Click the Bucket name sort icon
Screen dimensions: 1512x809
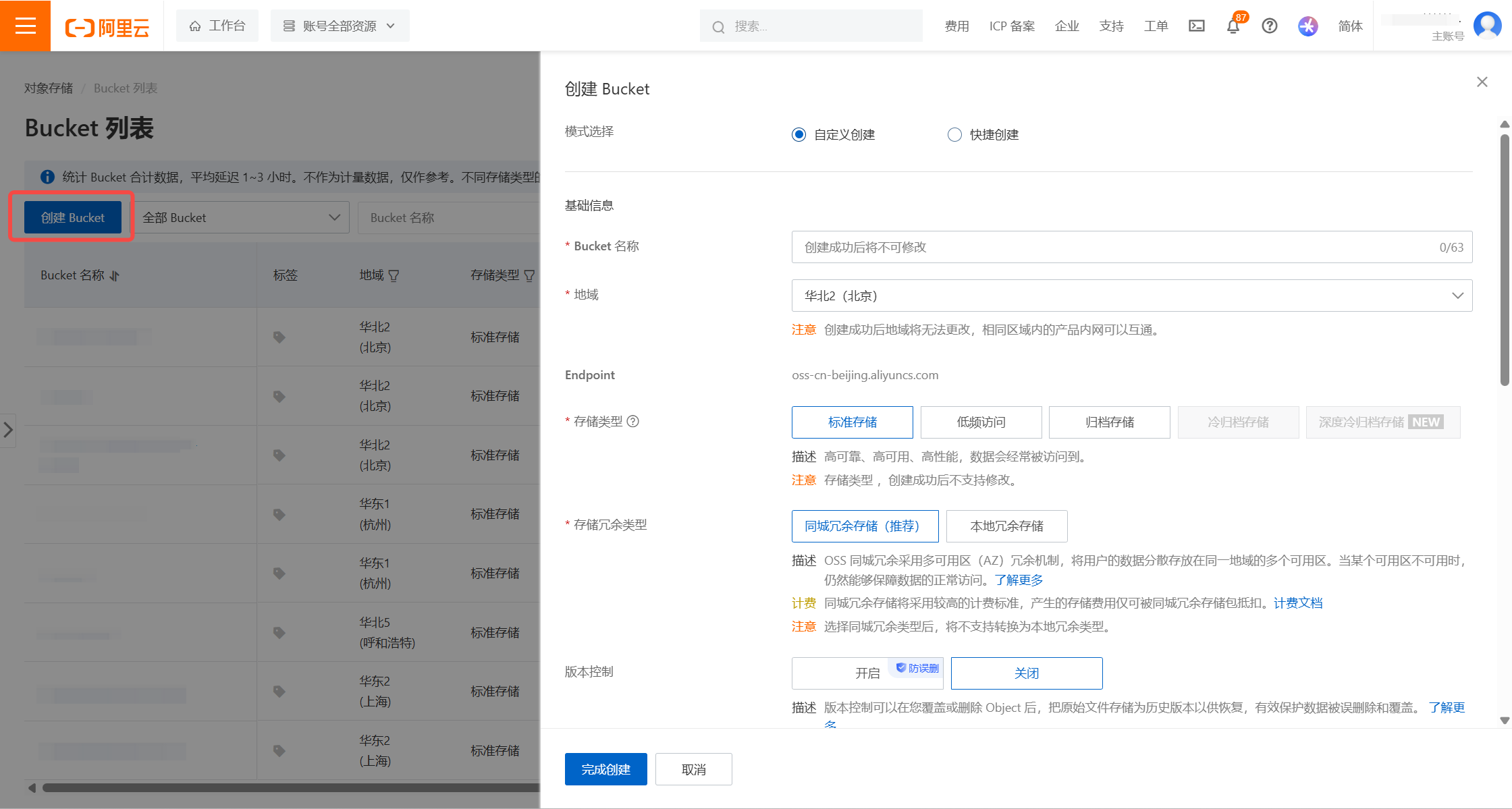pyautogui.click(x=115, y=276)
